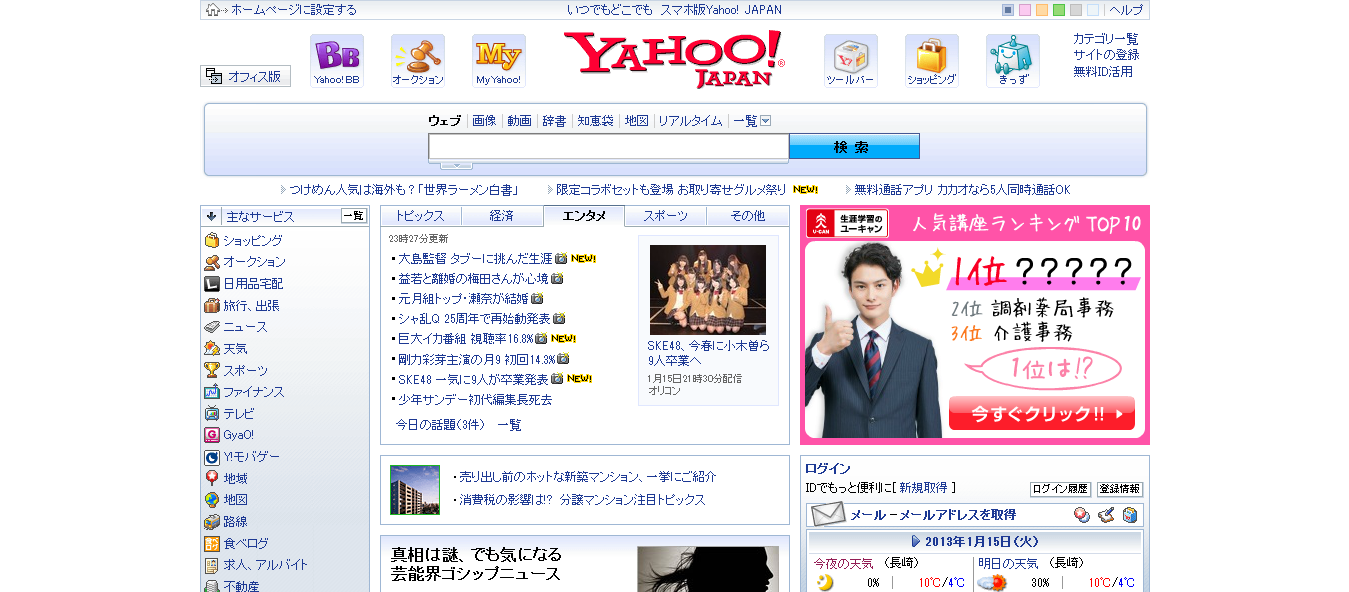The height and width of the screenshot is (592, 1349).
Task: Click the 登録情報 button
Action: click(x=1120, y=489)
